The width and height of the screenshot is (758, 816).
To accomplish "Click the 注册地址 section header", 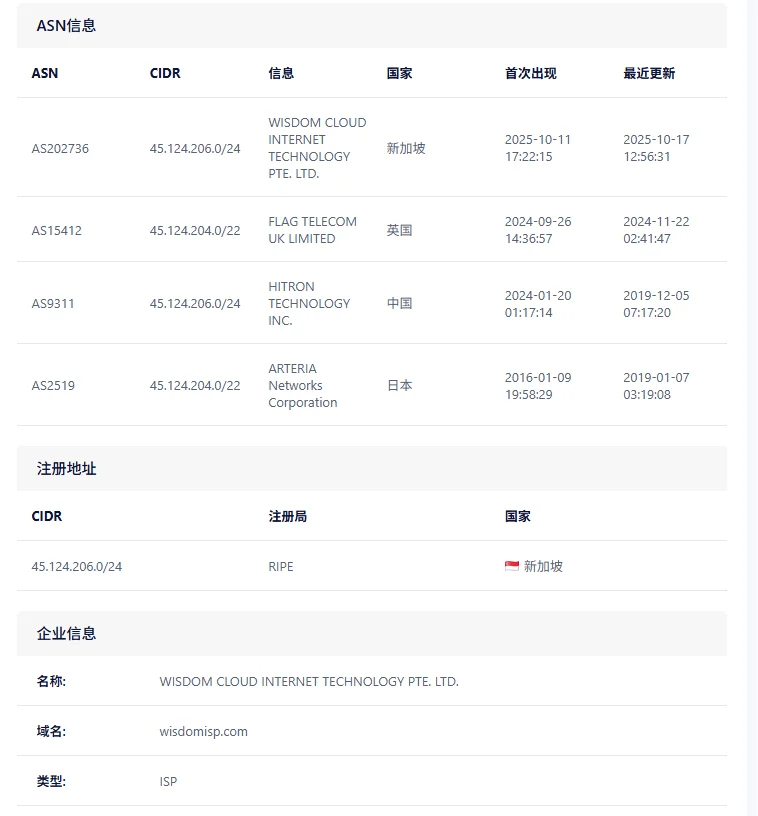I will (x=67, y=468).
